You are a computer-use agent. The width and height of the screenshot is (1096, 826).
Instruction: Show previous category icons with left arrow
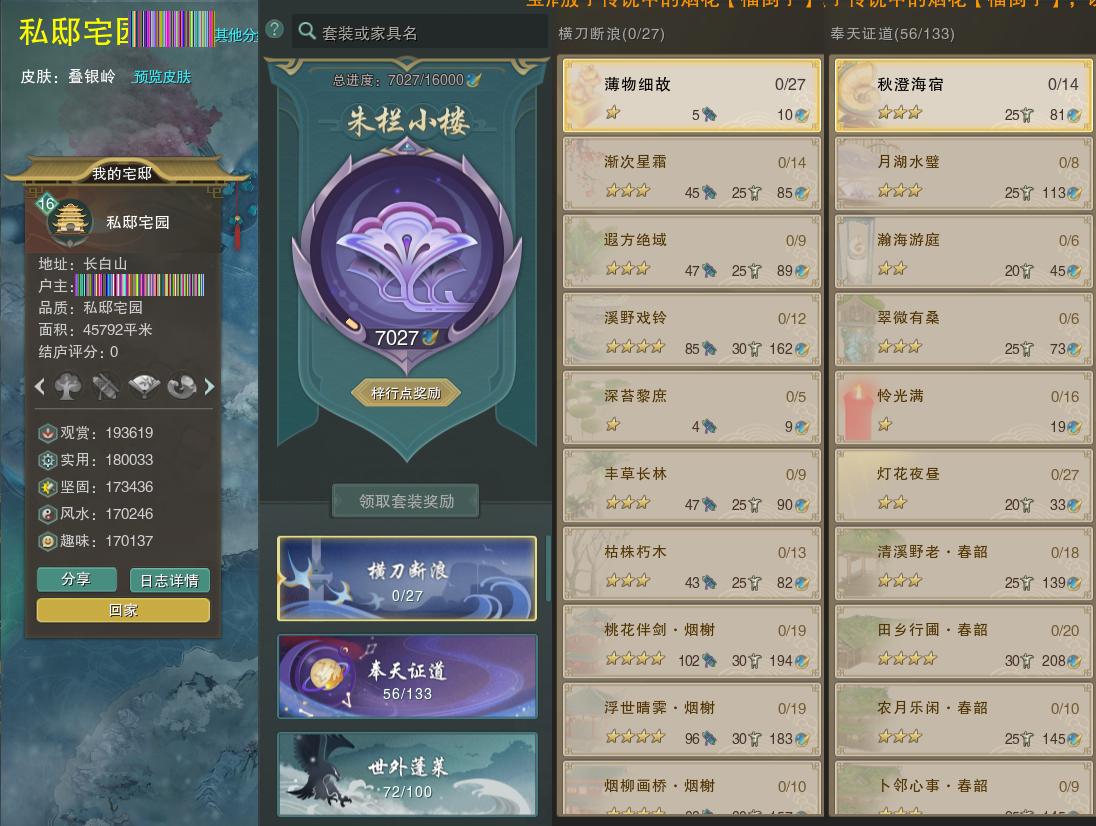coord(40,386)
